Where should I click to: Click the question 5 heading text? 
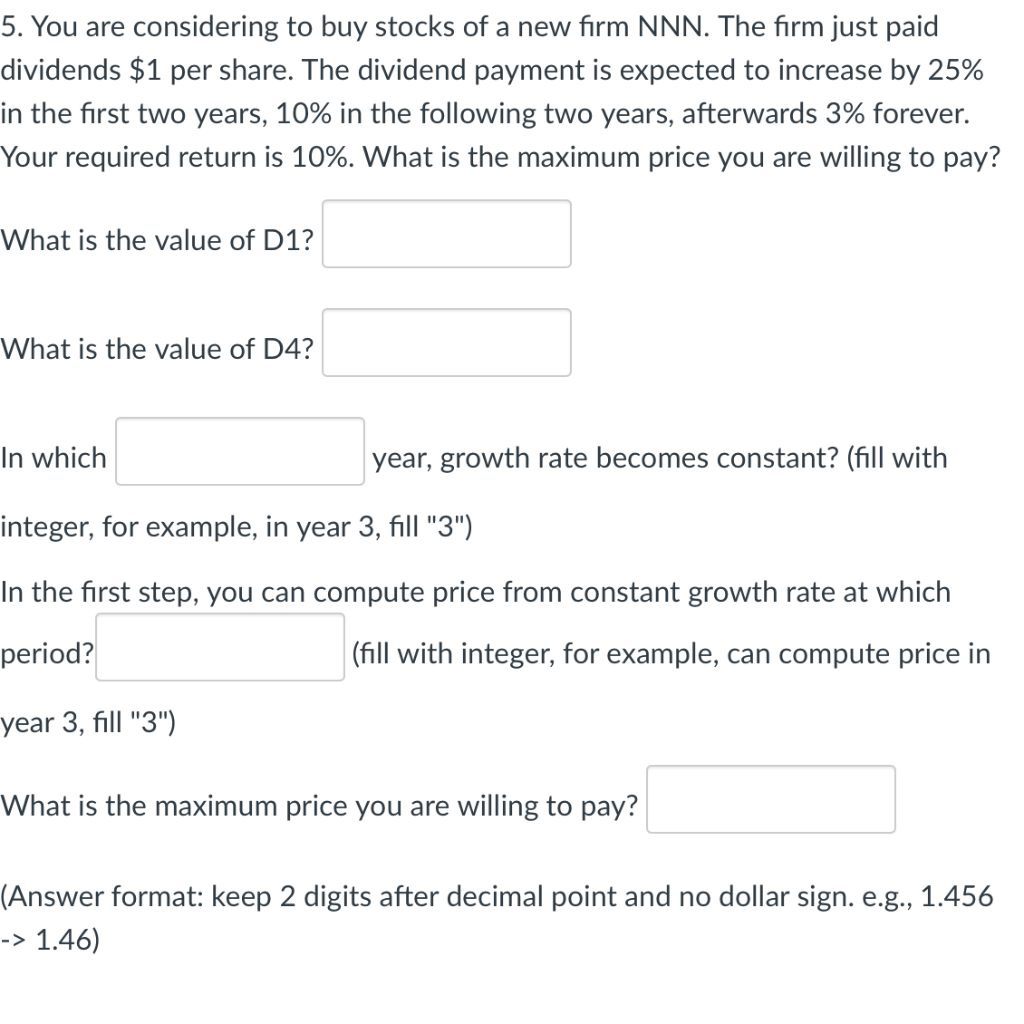click(470, 27)
